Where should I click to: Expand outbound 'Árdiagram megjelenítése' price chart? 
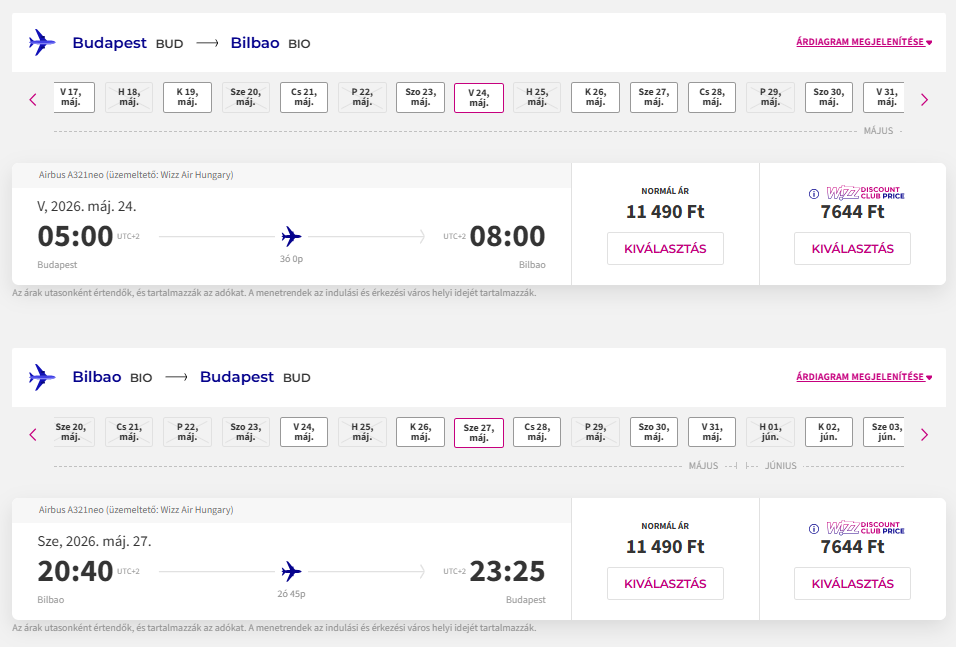pos(863,42)
